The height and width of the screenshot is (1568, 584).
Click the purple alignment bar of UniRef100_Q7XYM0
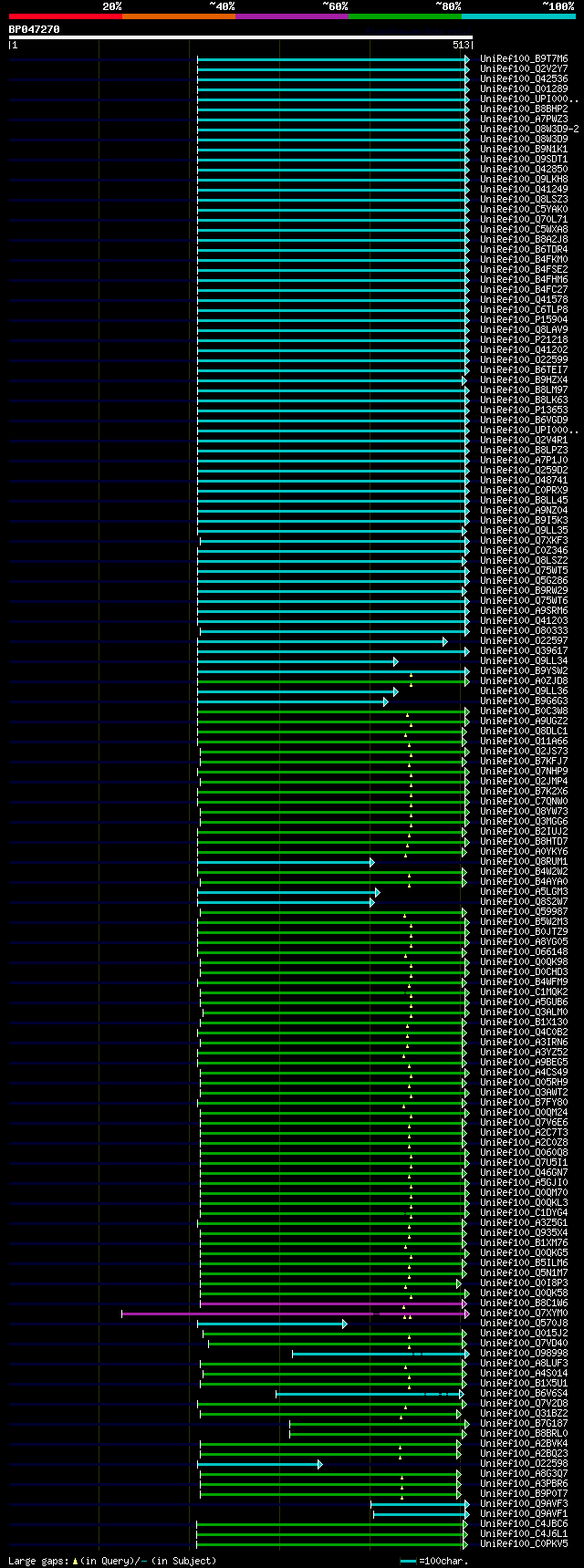click(296, 1314)
